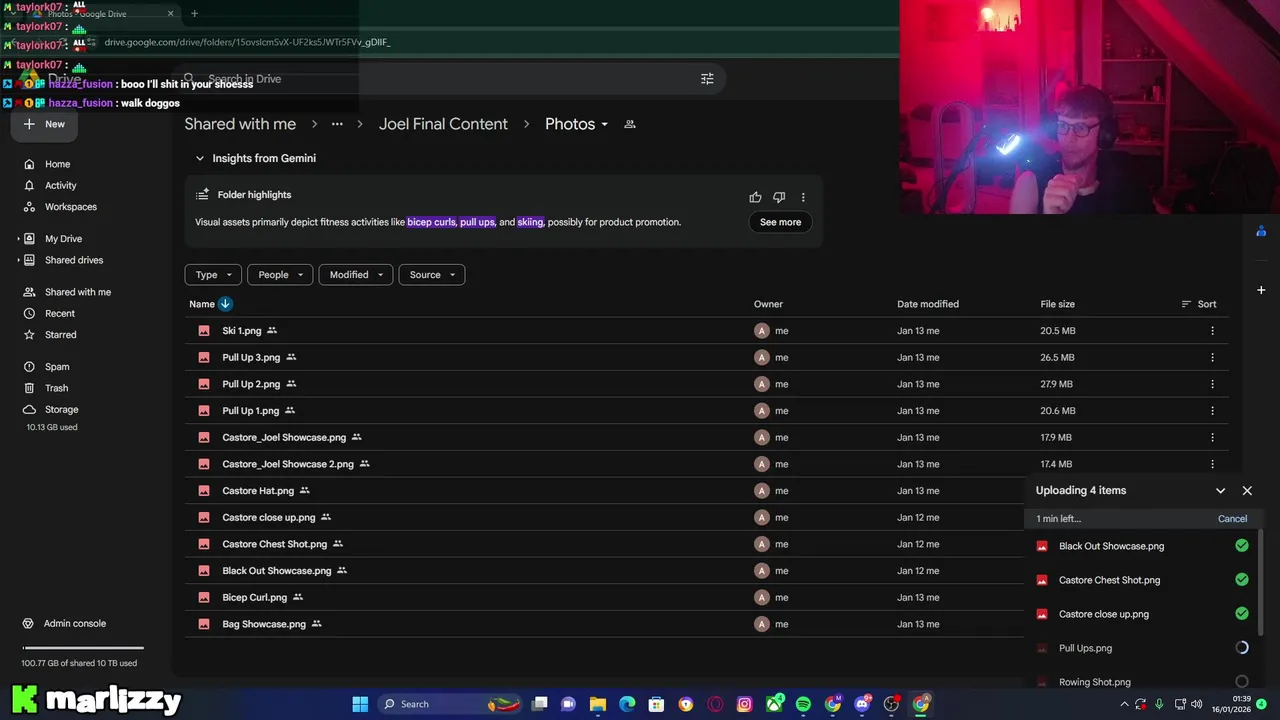Screen dimensions: 1280x720
Task: Open Recent files in the sidebar
Action: (x=59, y=313)
